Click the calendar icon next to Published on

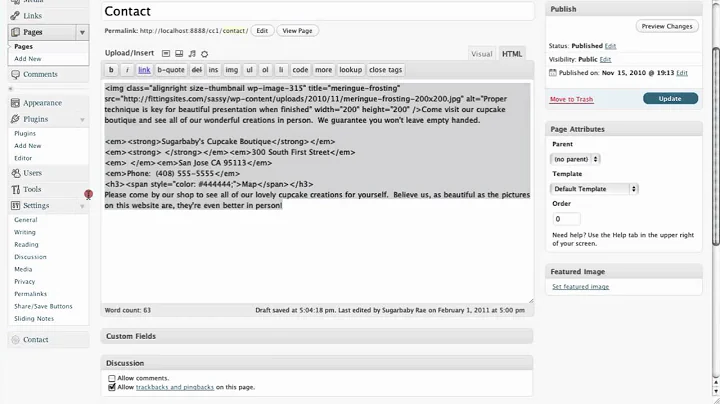tap(553, 73)
